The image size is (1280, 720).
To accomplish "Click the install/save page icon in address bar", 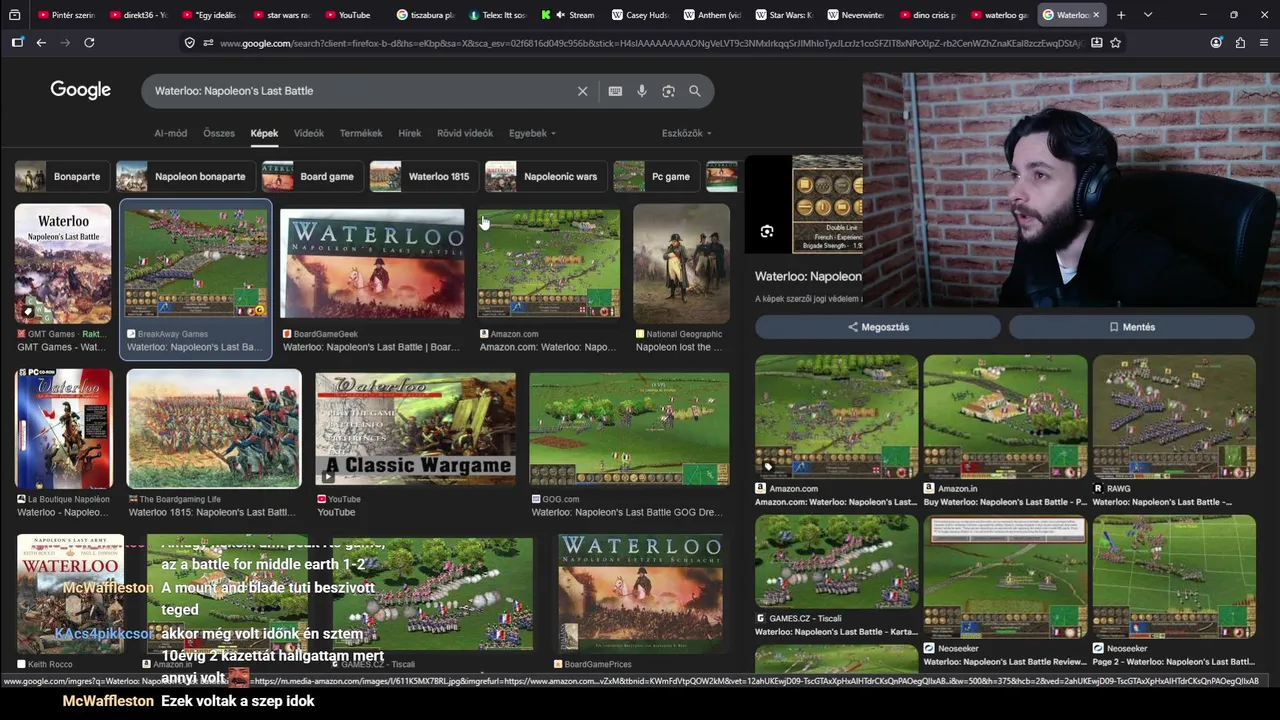I will click(x=1097, y=43).
